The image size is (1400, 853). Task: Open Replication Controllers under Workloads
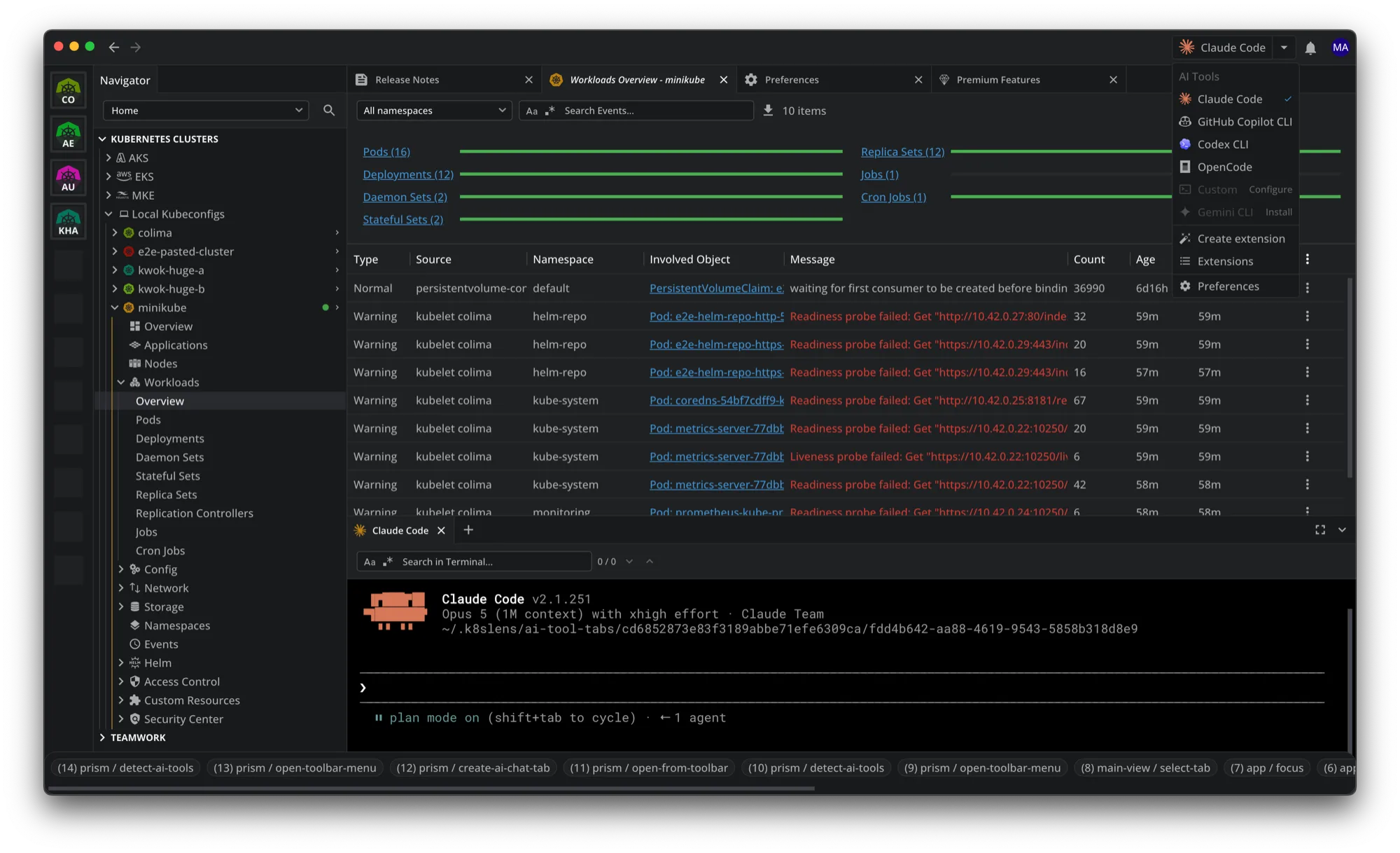[x=195, y=513]
